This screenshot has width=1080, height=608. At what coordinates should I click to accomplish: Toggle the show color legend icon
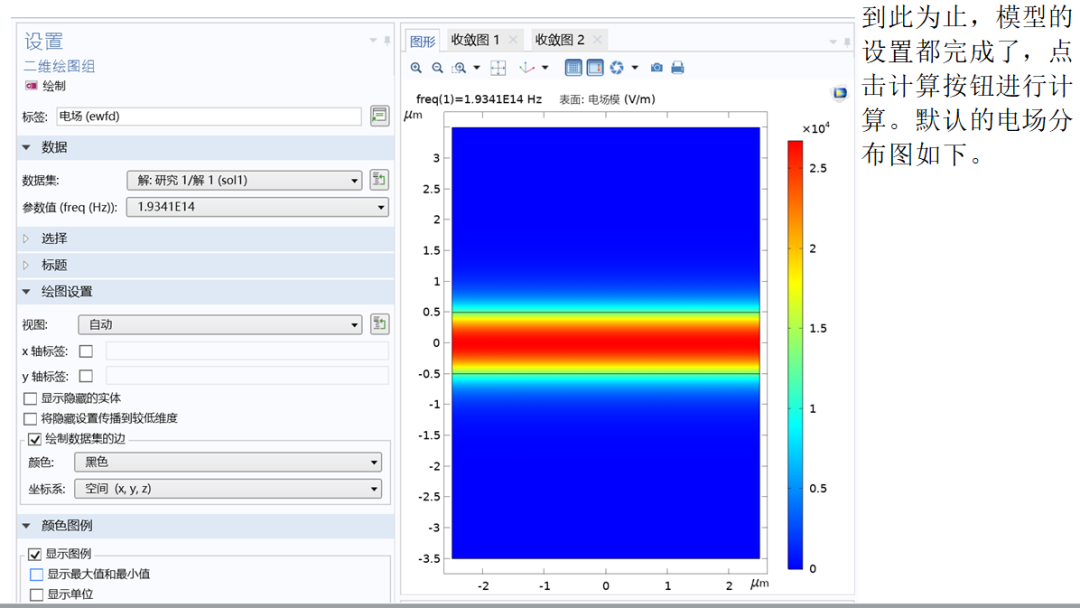pos(595,67)
